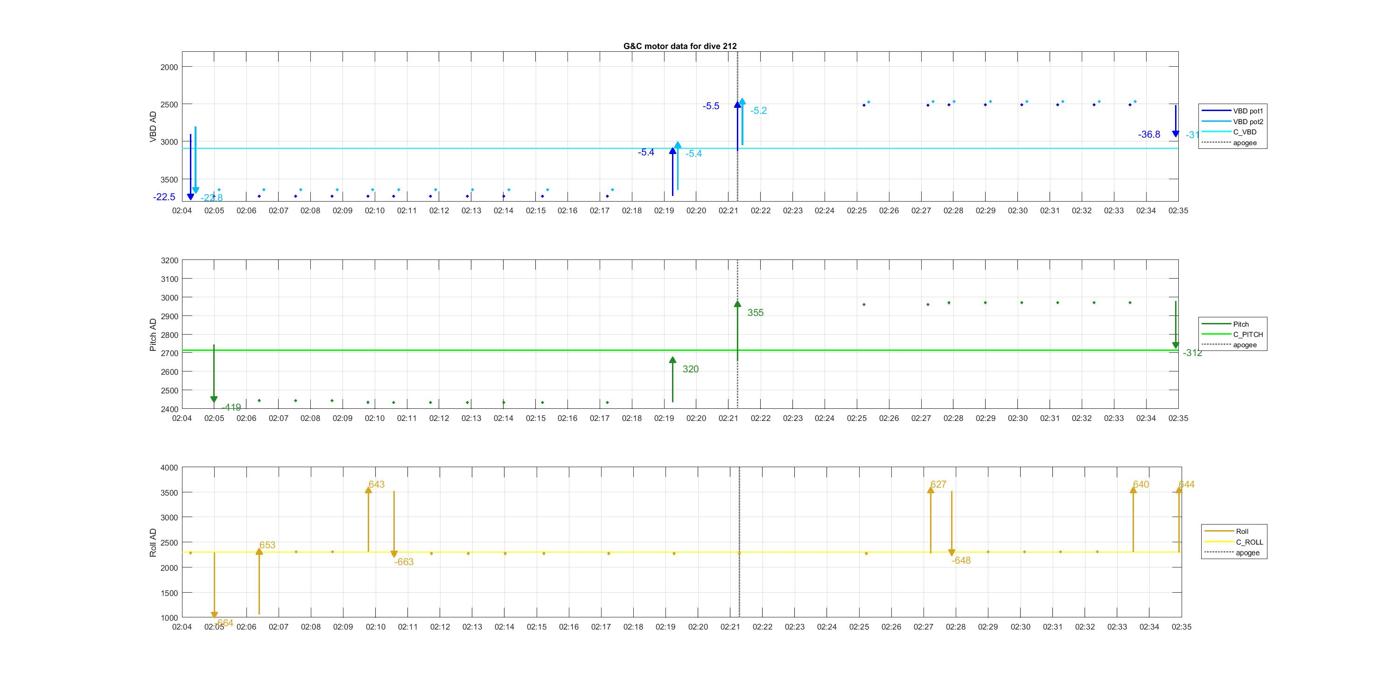1400x693 pixels.
Task: Click the '653' annotation in Roll plot
Action: (x=267, y=545)
